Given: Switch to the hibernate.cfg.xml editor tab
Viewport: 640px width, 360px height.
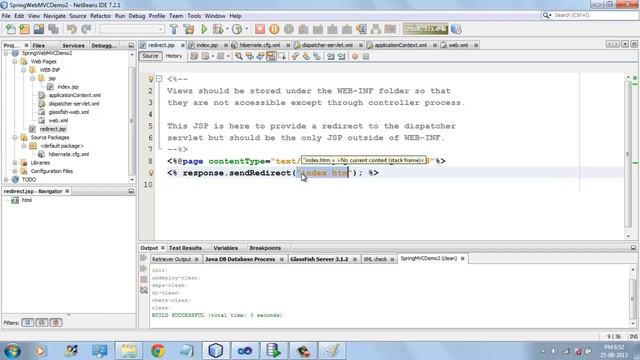Looking at the screenshot, I should 260,45.
